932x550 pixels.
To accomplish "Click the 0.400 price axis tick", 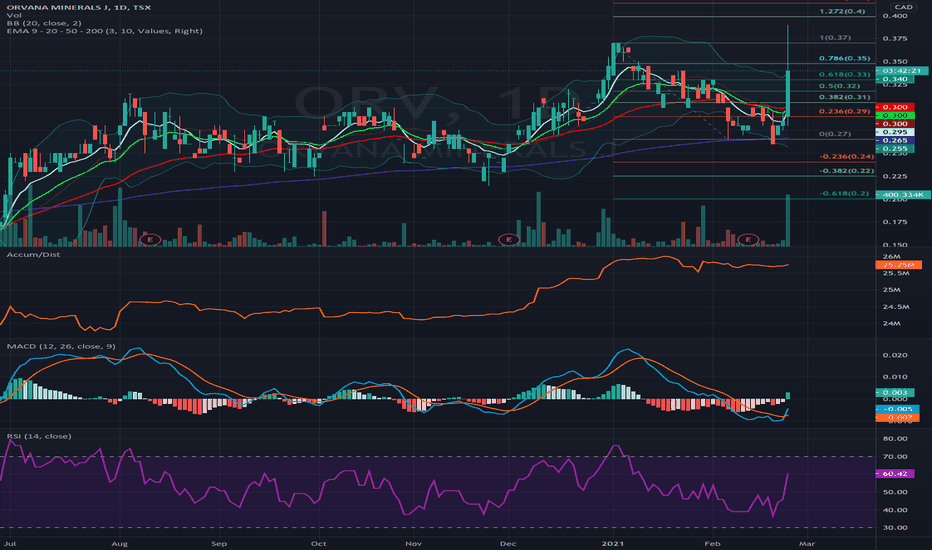I will (895, 15).
